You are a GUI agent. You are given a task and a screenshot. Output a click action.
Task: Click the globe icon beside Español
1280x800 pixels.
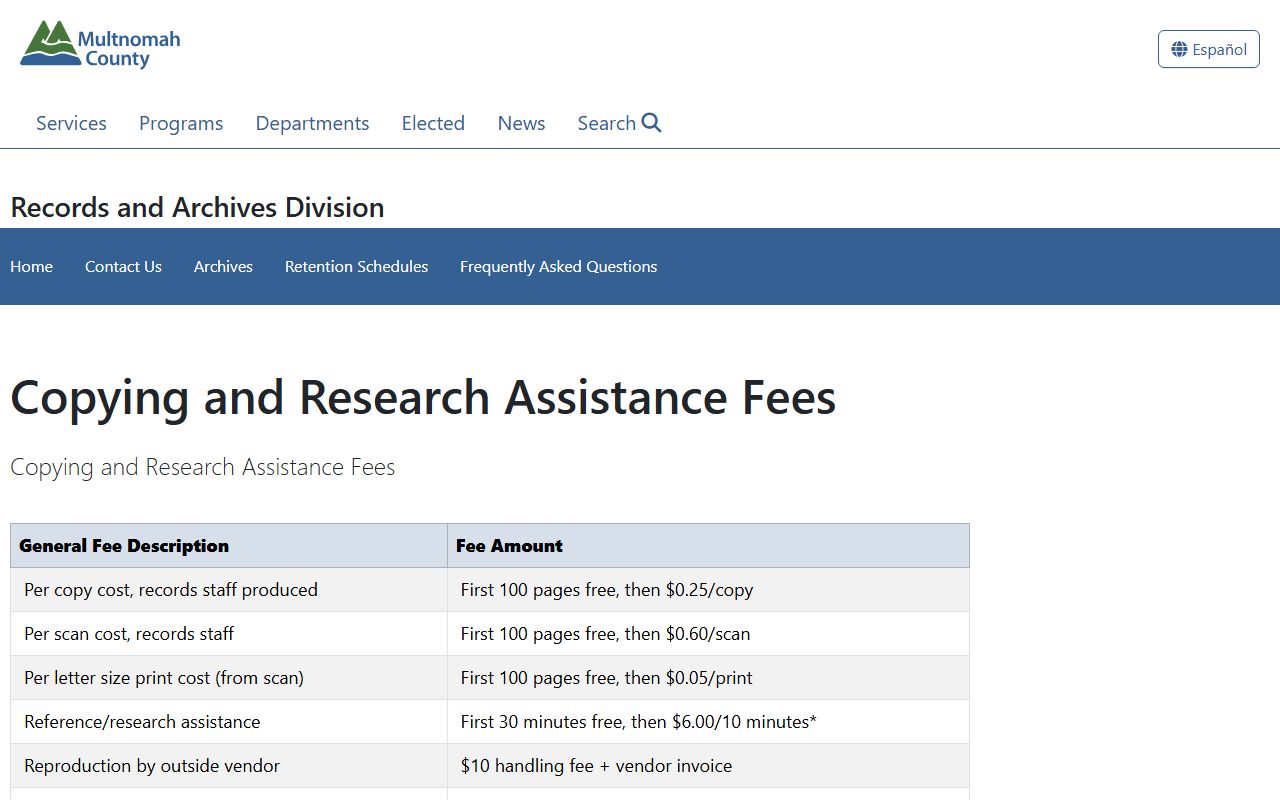point(1180,49)
